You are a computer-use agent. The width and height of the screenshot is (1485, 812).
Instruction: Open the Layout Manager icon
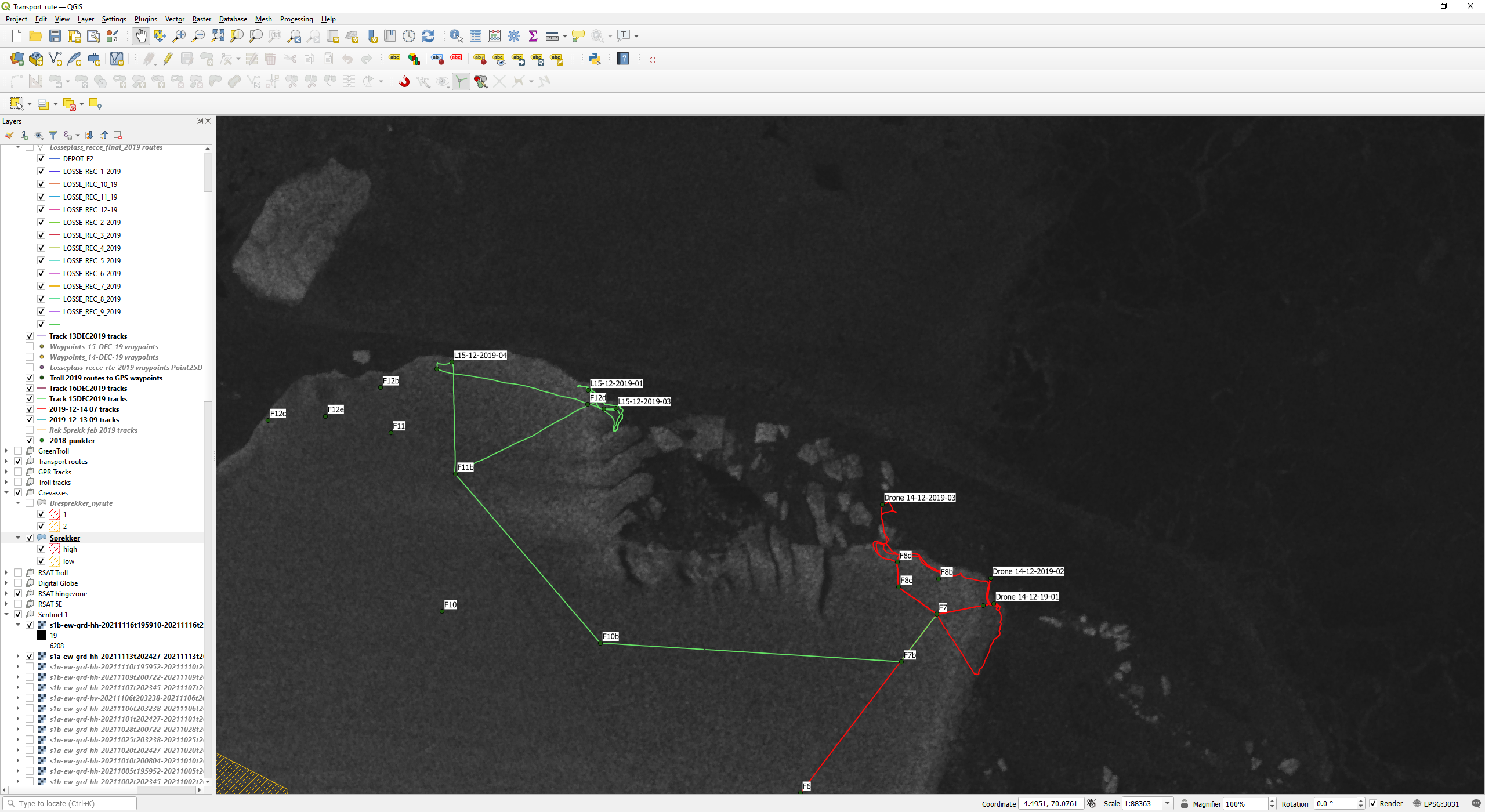tap(93, 36)
